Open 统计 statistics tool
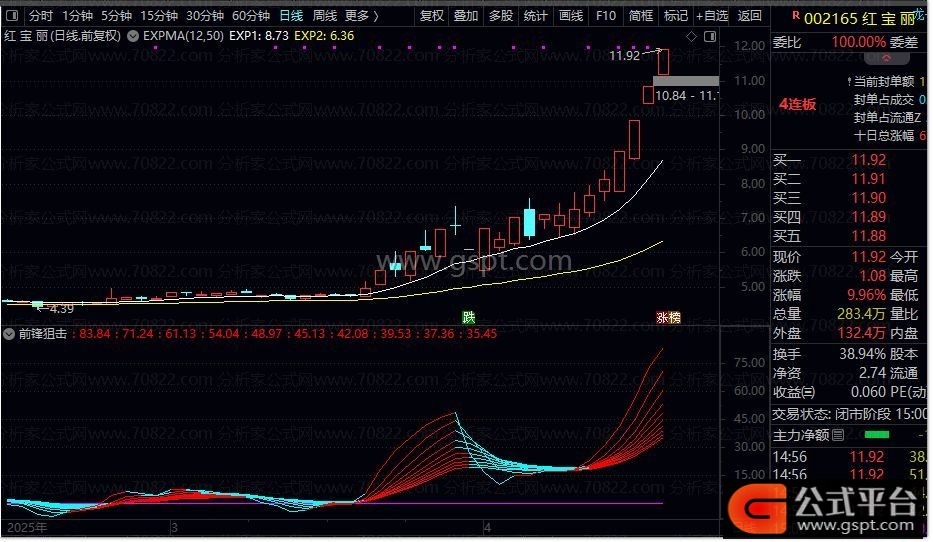 (x=536, y=16)
